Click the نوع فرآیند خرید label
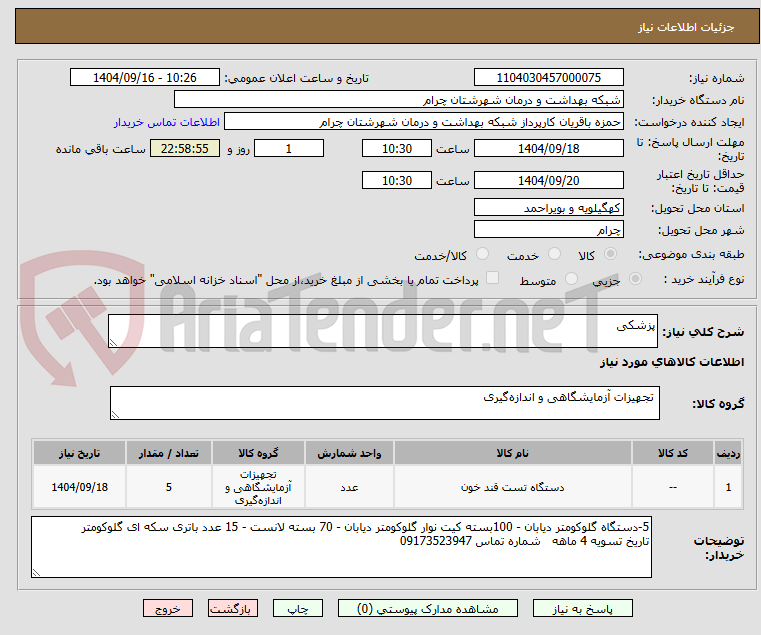761x635 pixels. tap(704, 279)
